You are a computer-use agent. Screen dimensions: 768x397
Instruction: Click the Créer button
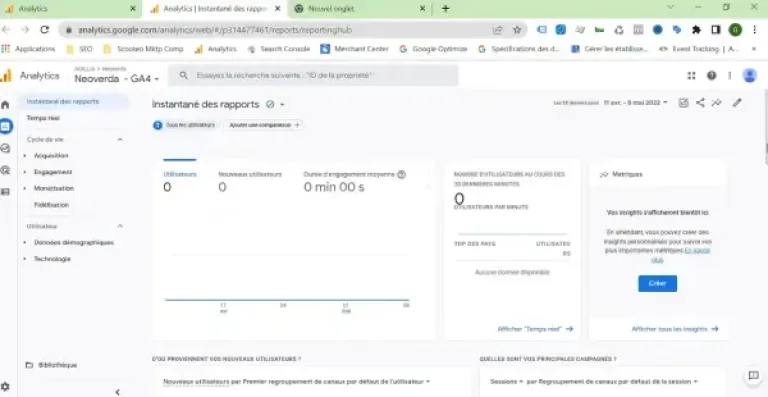click(x=657, y=283)
